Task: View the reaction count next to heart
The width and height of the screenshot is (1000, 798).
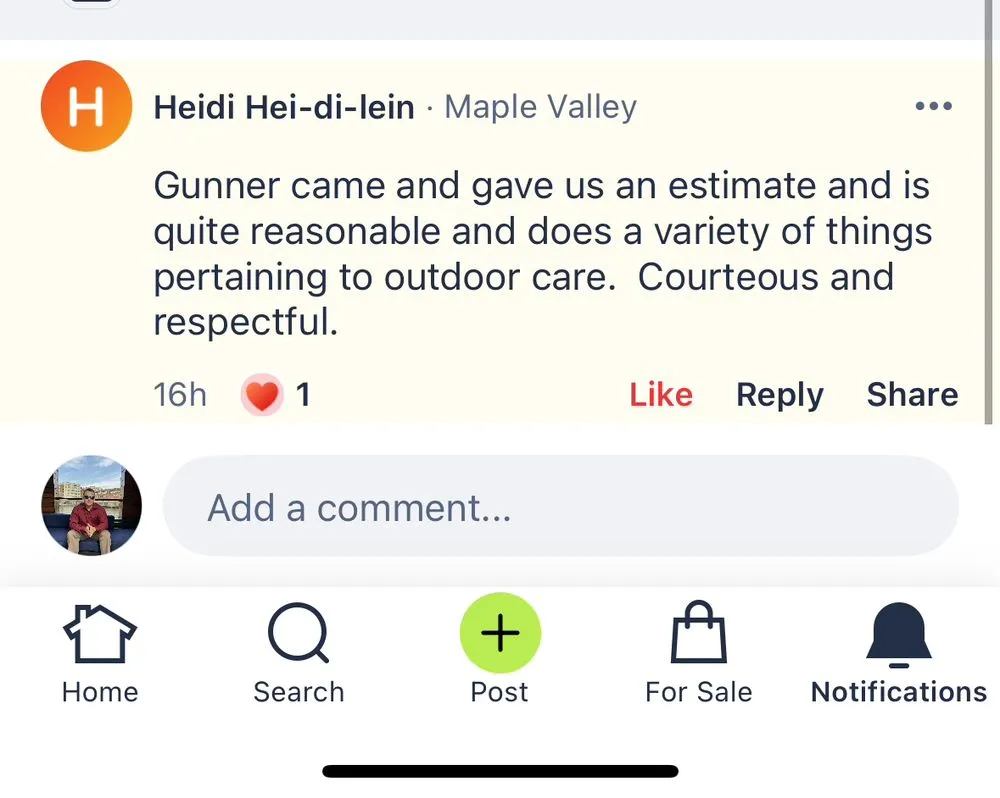Action: coord(303,395)
